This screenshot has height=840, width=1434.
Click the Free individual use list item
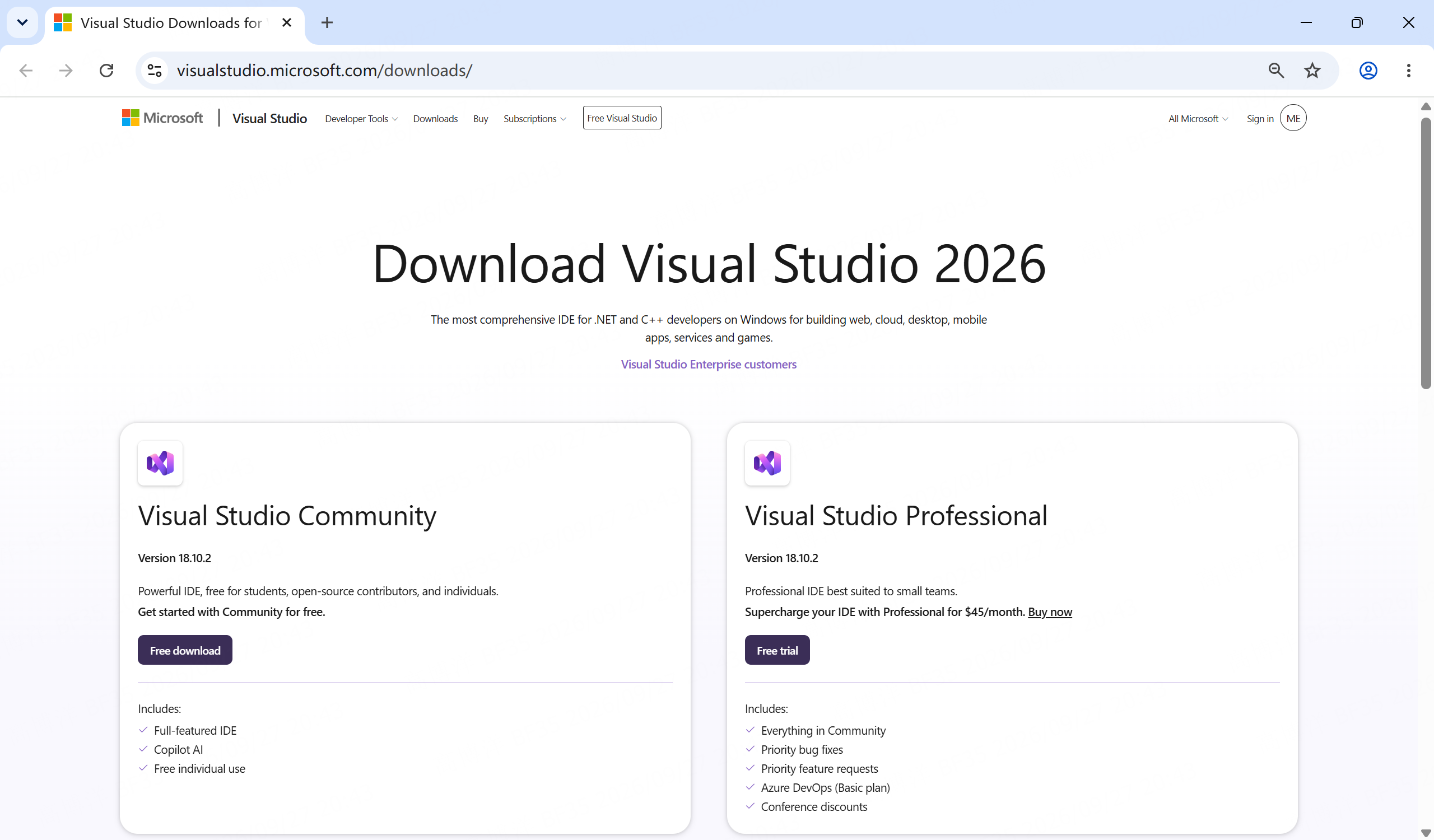tap(199, 768)
